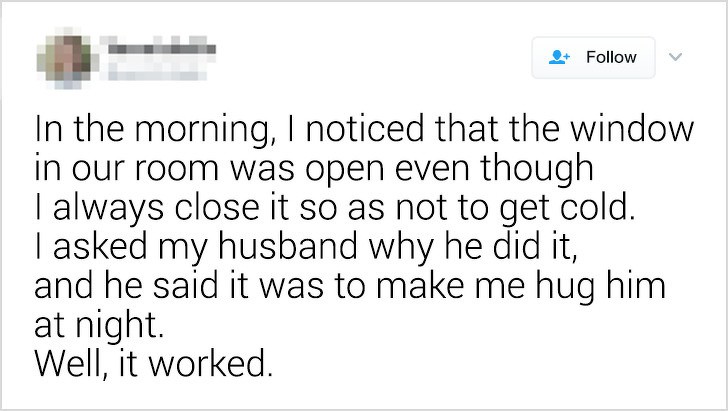Click the text 'at night.'
The image size is (728, 411).
(99, 325)
